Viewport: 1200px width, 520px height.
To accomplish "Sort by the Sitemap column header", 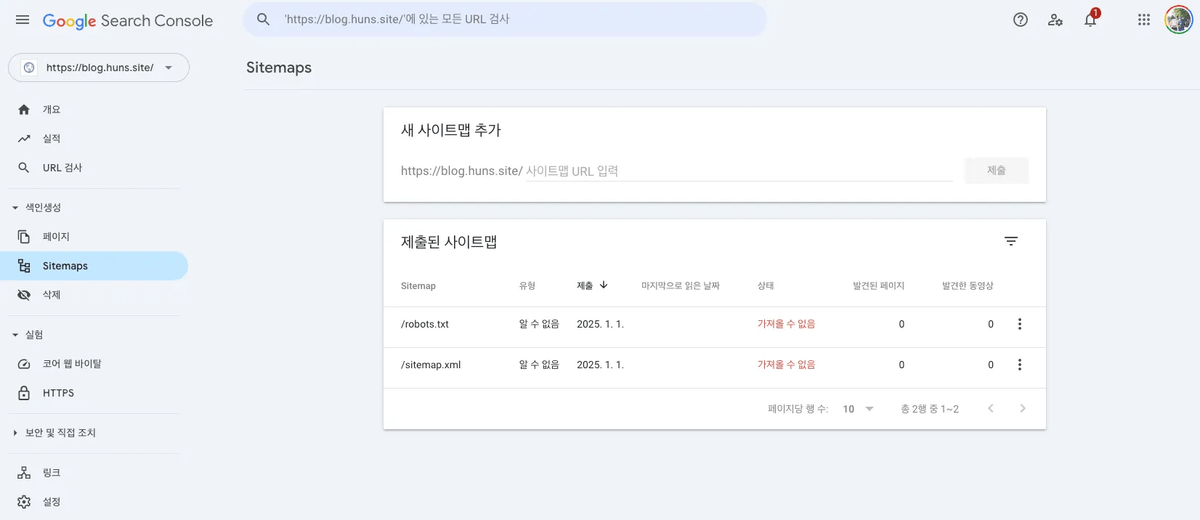I will [418, 286].
